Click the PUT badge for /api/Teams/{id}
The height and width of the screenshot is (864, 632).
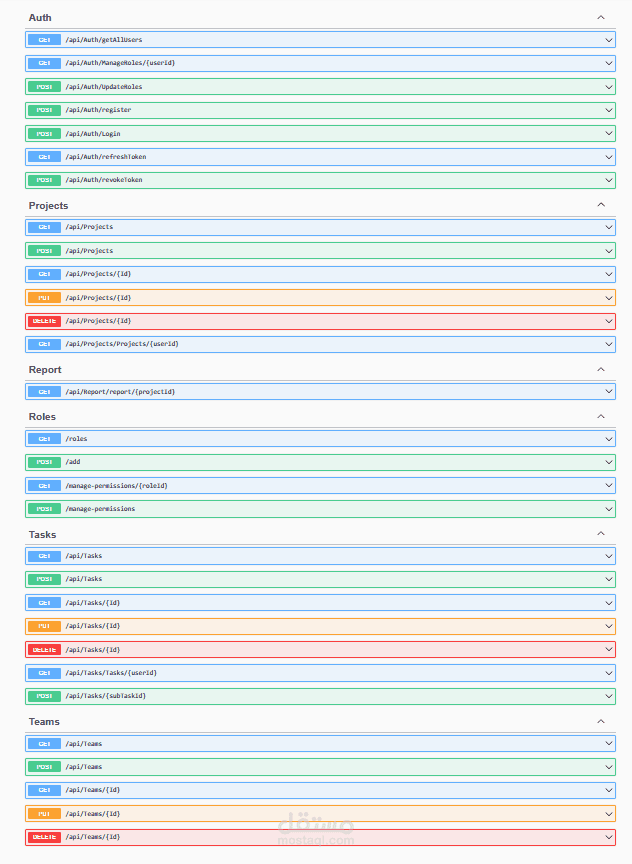pyautogui.click(x=45, y=814)
